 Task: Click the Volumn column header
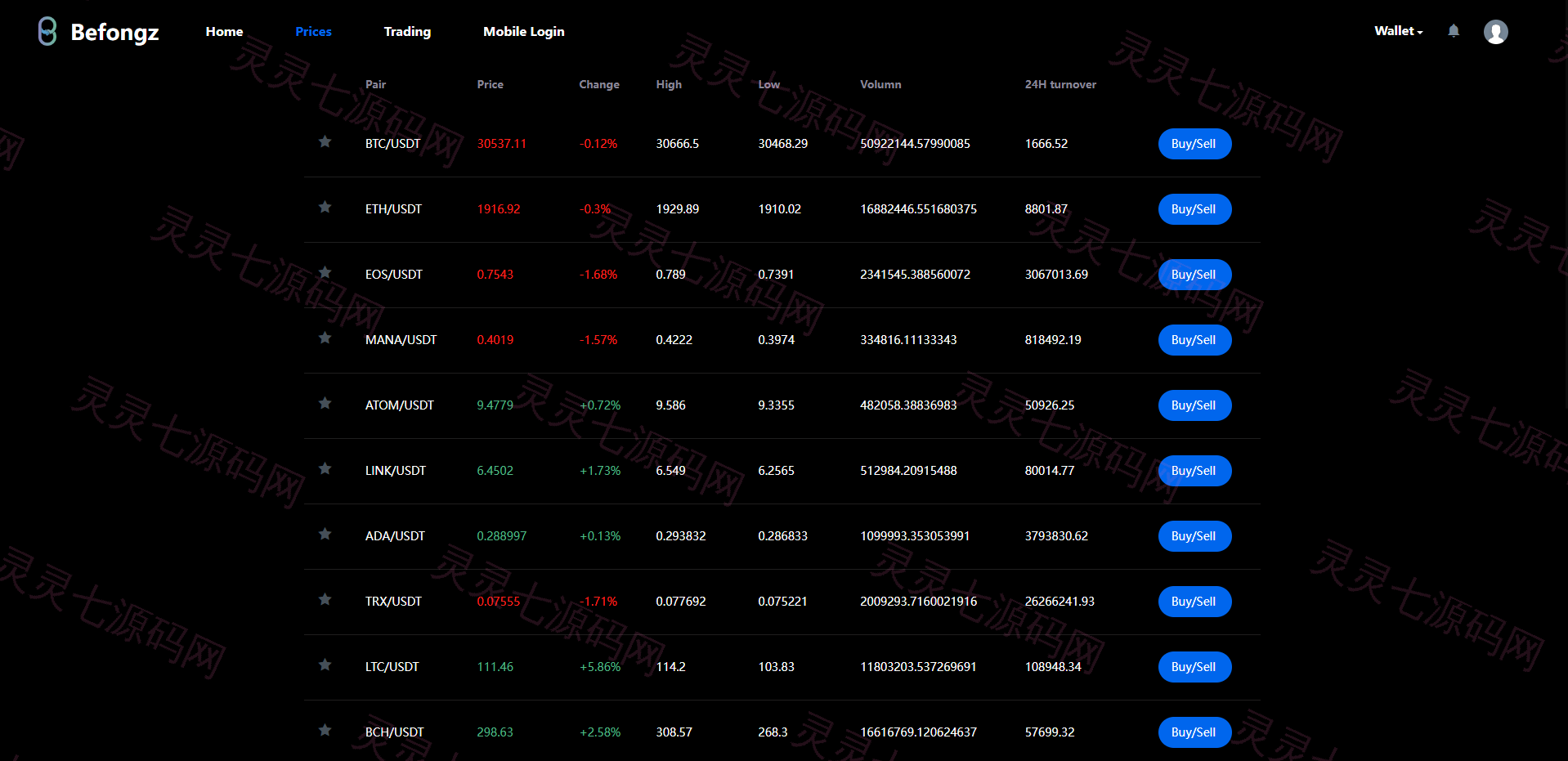tap(880, 84)
